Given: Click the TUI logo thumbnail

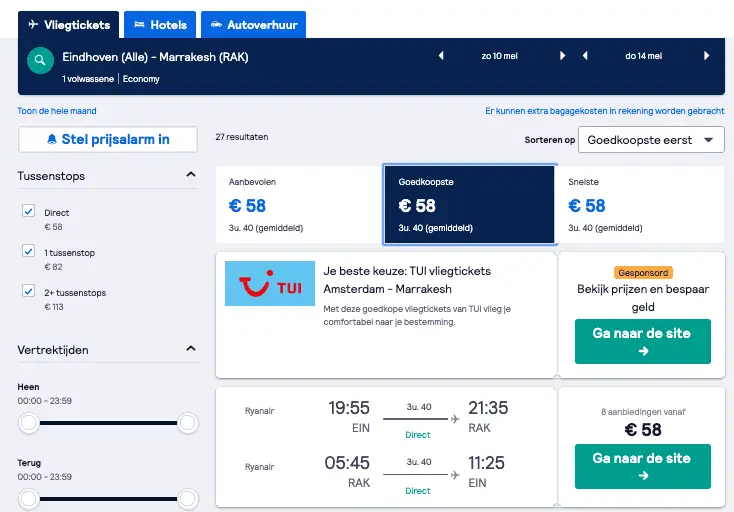Looking at the screenshot, I should coord(270,284).
